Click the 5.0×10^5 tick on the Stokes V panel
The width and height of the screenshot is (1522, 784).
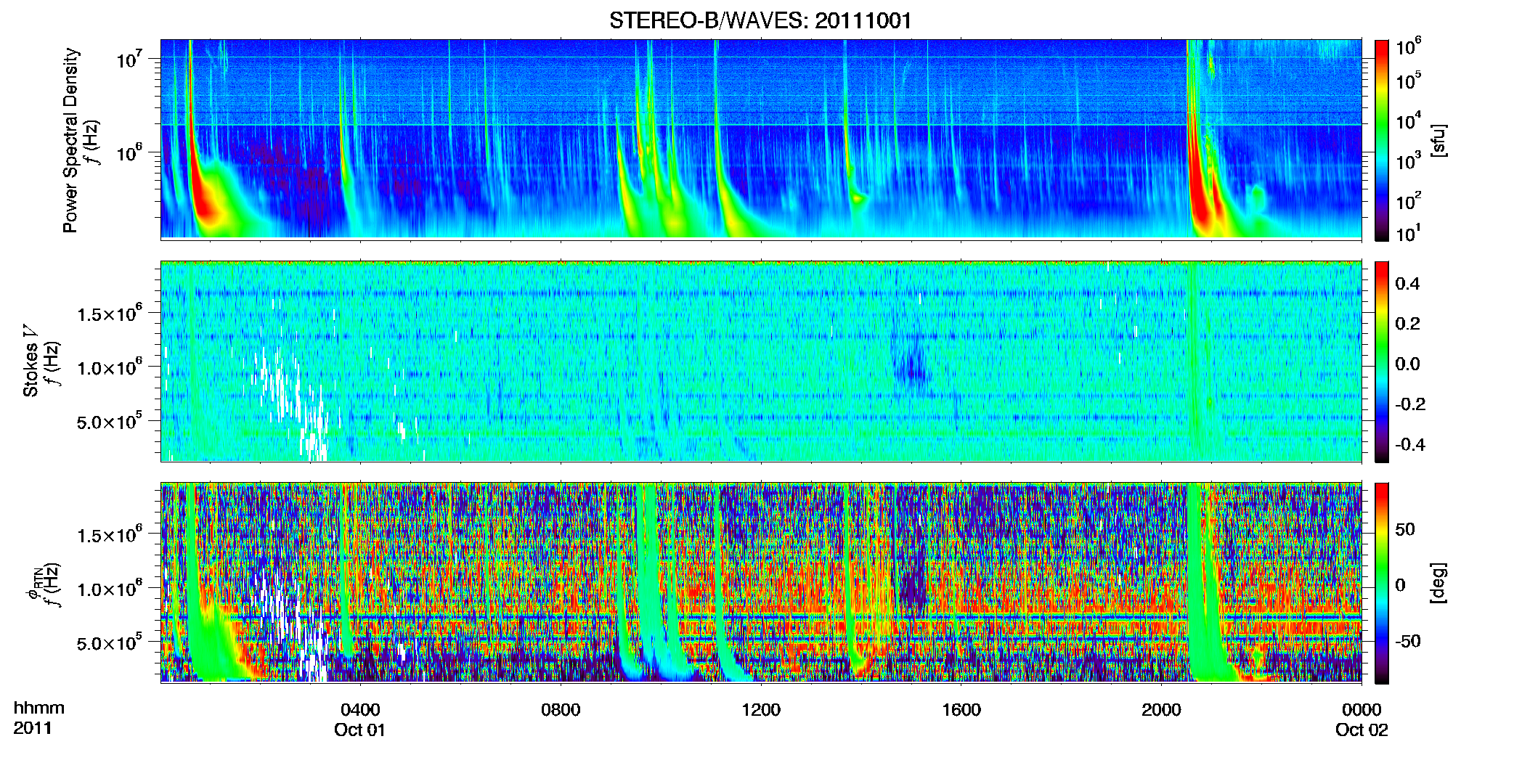pyautogui.click(x=110, y=421)
